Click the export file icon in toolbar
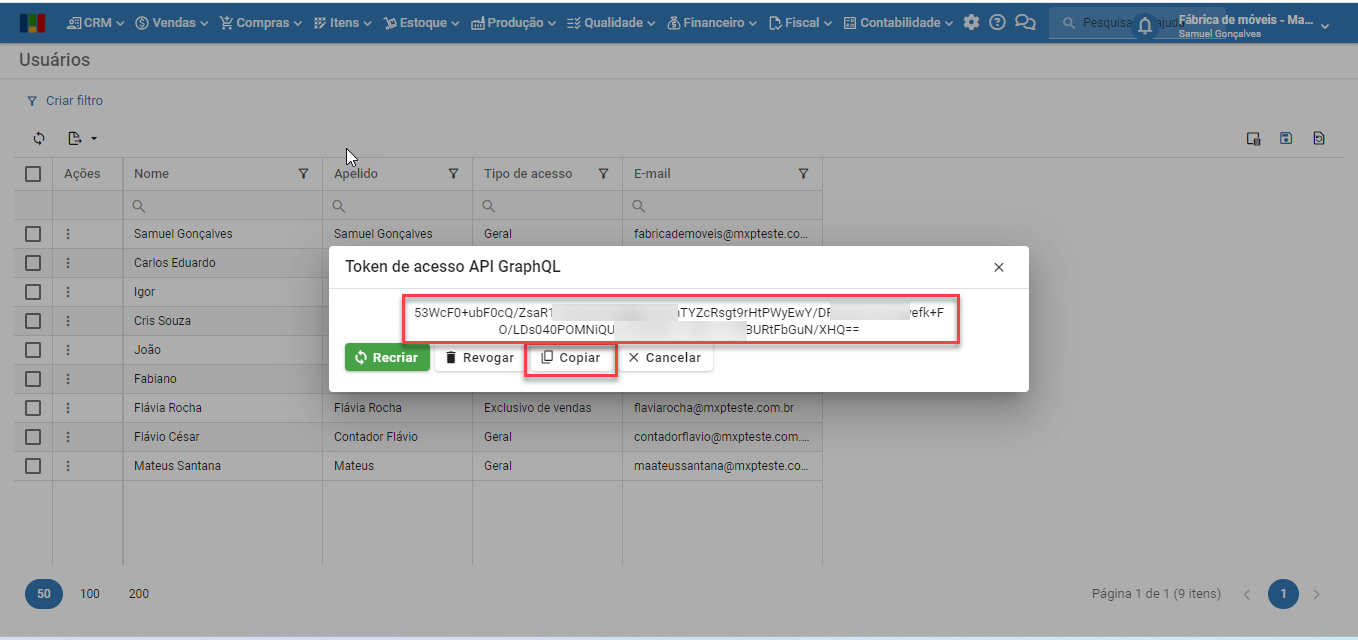 tap(74, 138)
